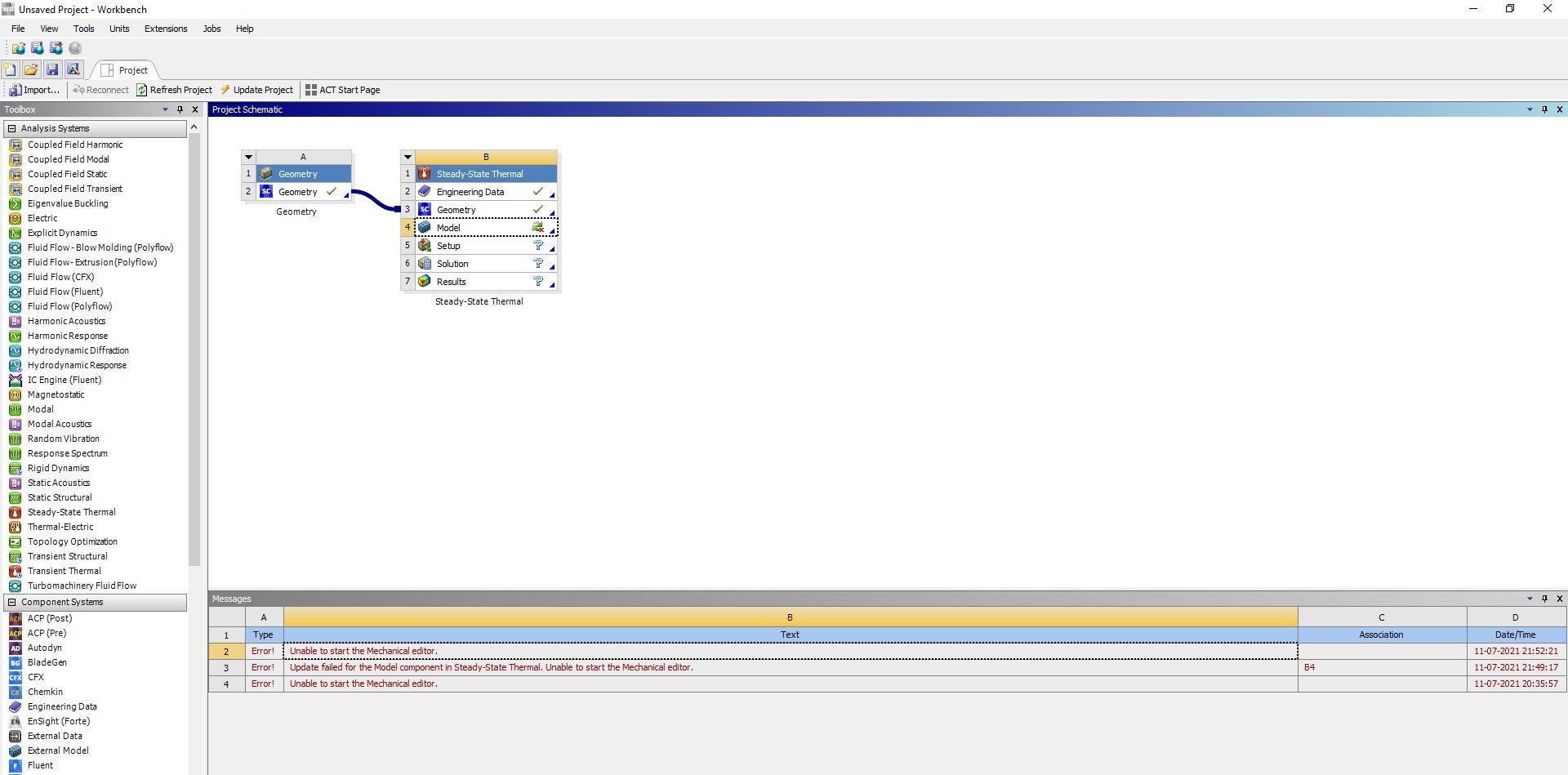Click the Update Project lightning button

tap(256, 90)
